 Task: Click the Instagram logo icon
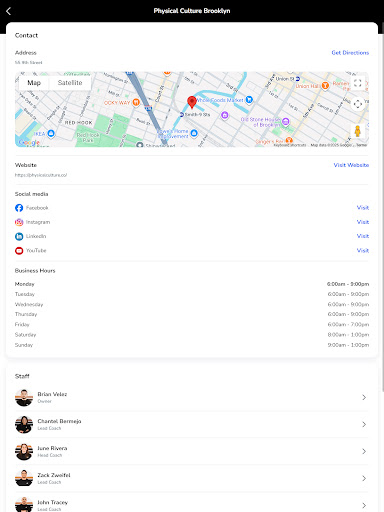[x=19, y=222]
